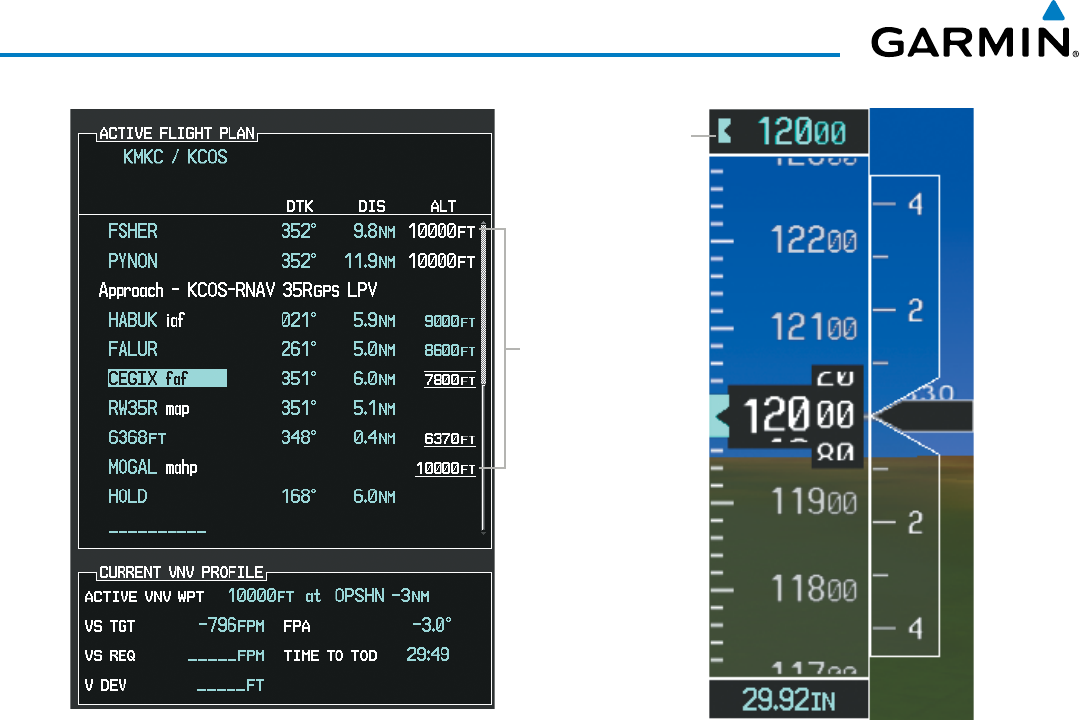This screenshot has width=1080, height=720.
Task: Select the PYNON waypoint
Action: (132, 261)
